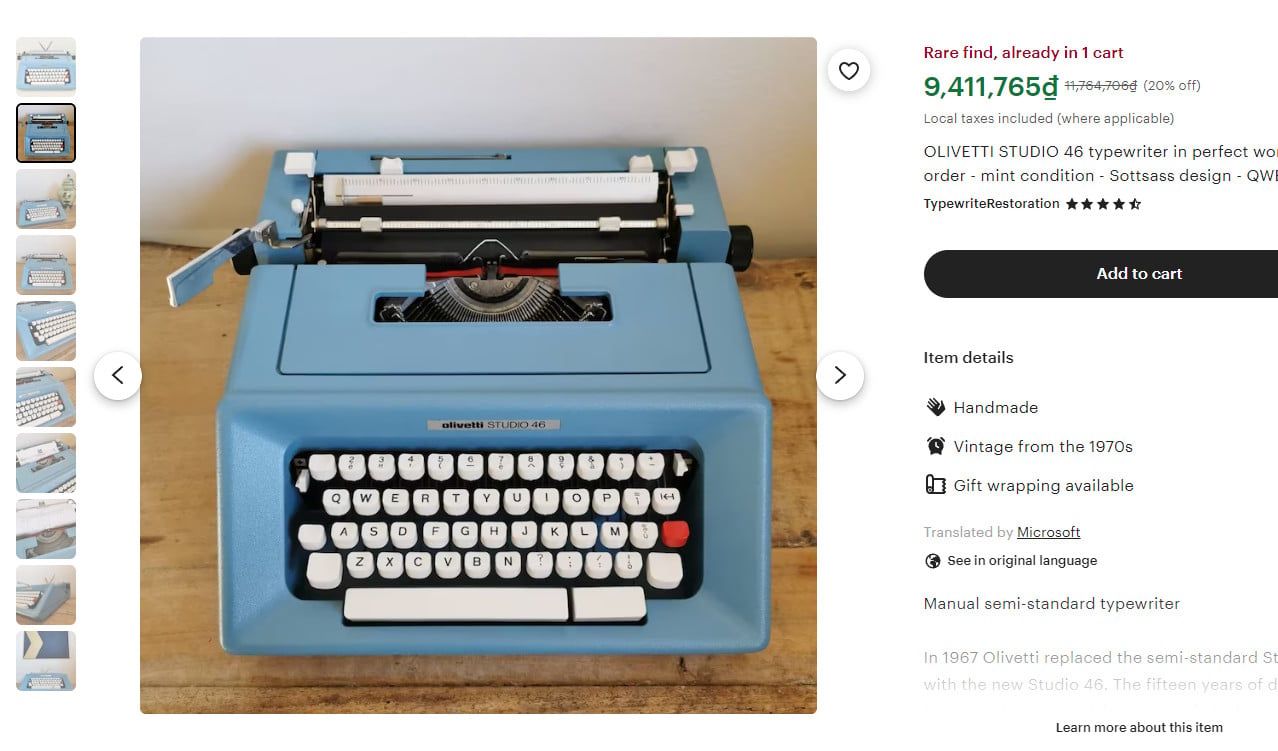Viewport: 1278px width, 751px height.
Task: See description in original language
Action: [x=1022, y=561]
